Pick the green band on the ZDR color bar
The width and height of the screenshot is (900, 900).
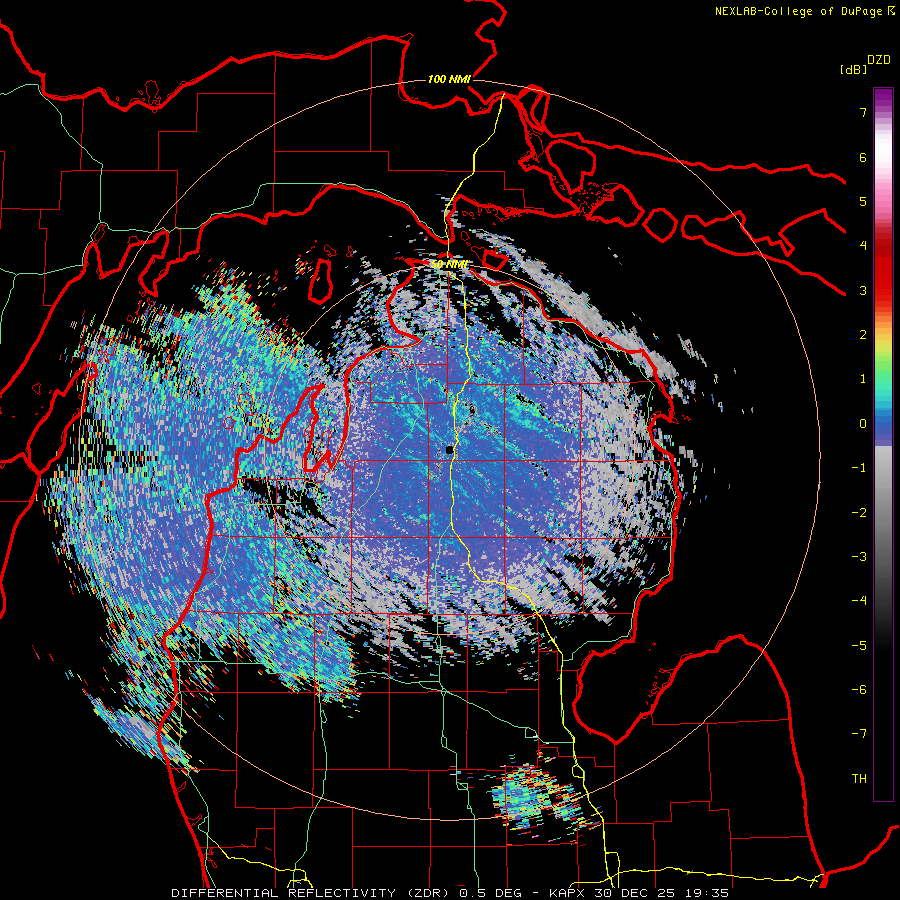tap(883, 367)
